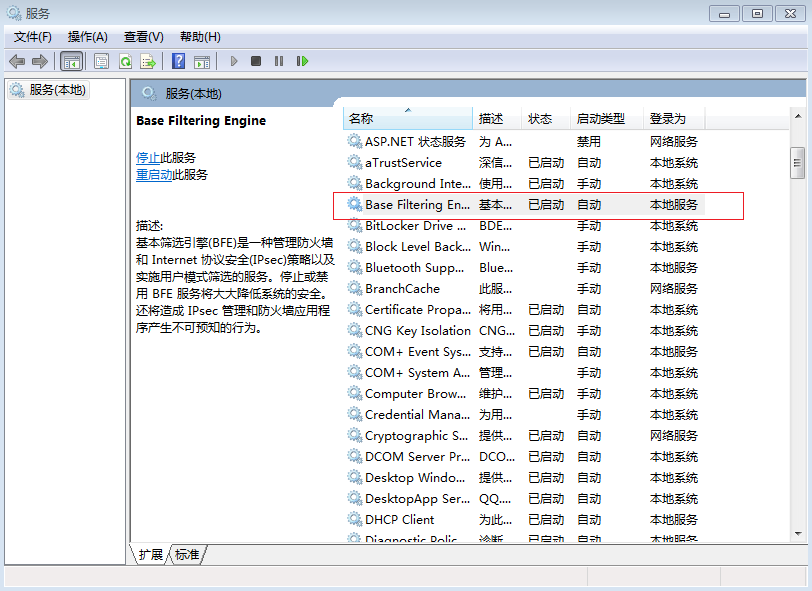Click the 停止 link to stop service
The height and width of the screenshot is (591, 812).
[148, 157]
